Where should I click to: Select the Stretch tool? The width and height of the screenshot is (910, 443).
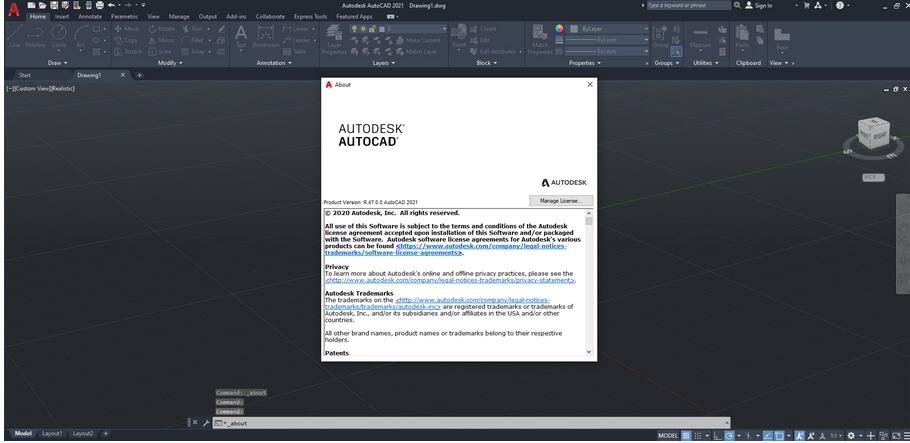(x=128, y=51)
